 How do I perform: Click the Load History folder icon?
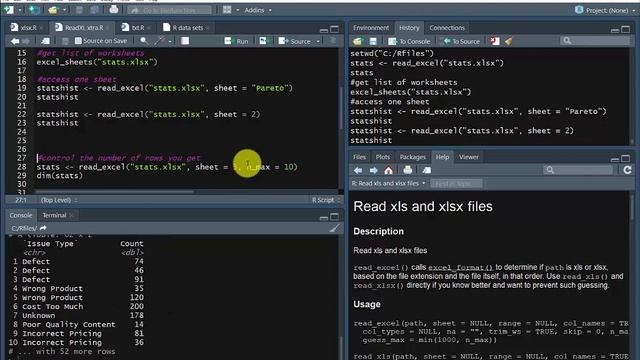pos(358,41)
